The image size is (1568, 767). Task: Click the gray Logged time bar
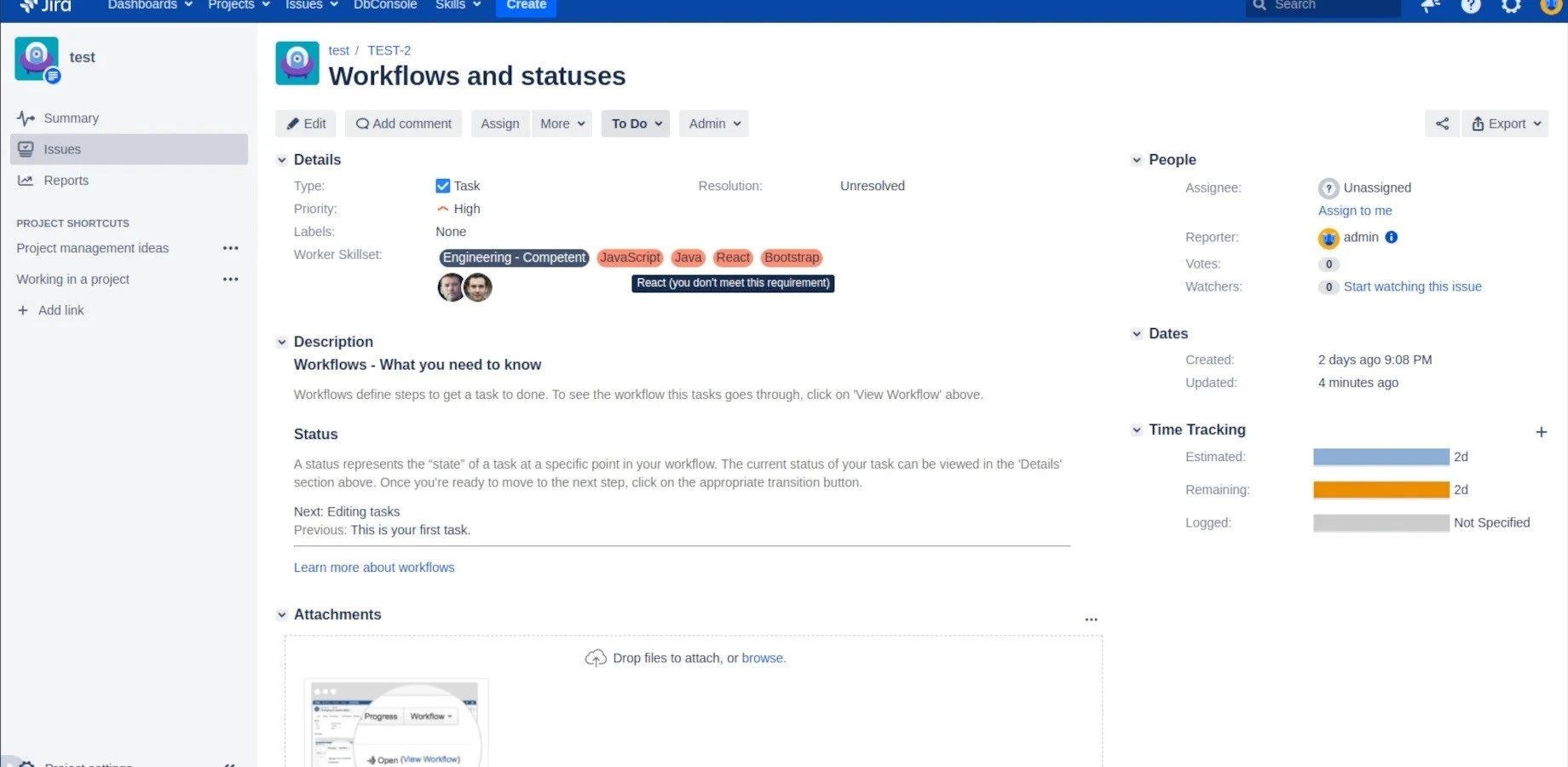1381,523
